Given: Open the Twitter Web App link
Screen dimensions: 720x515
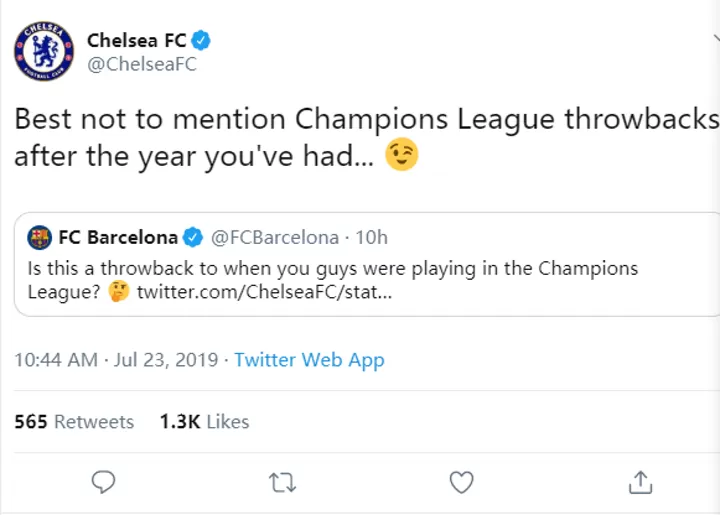Looking at the screenshot, I should click(x=309, y=360).
